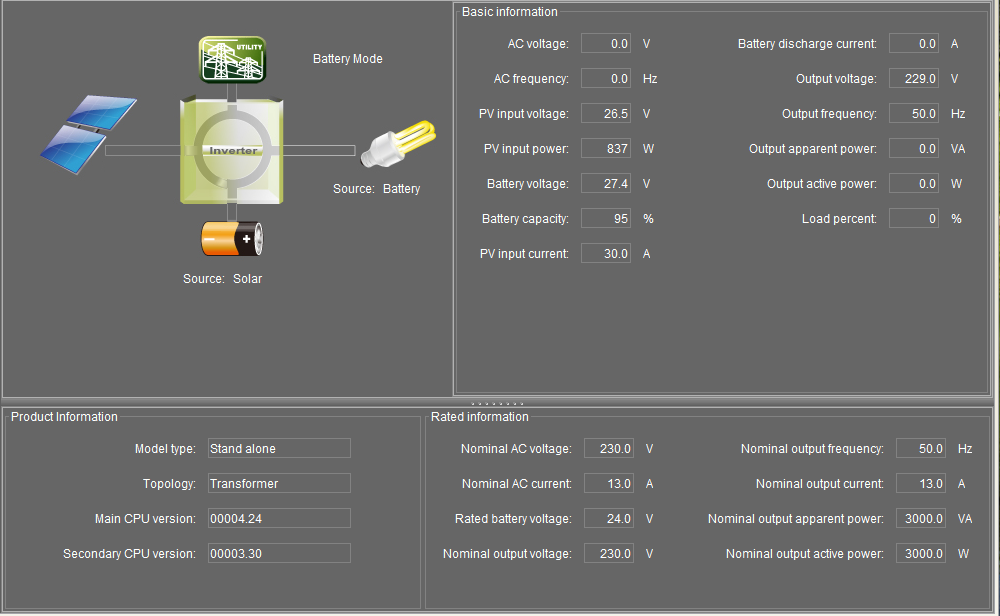Click the 'Source: Solar' label text
Screen dimensions: 1000x616
(x=223, y=279)
